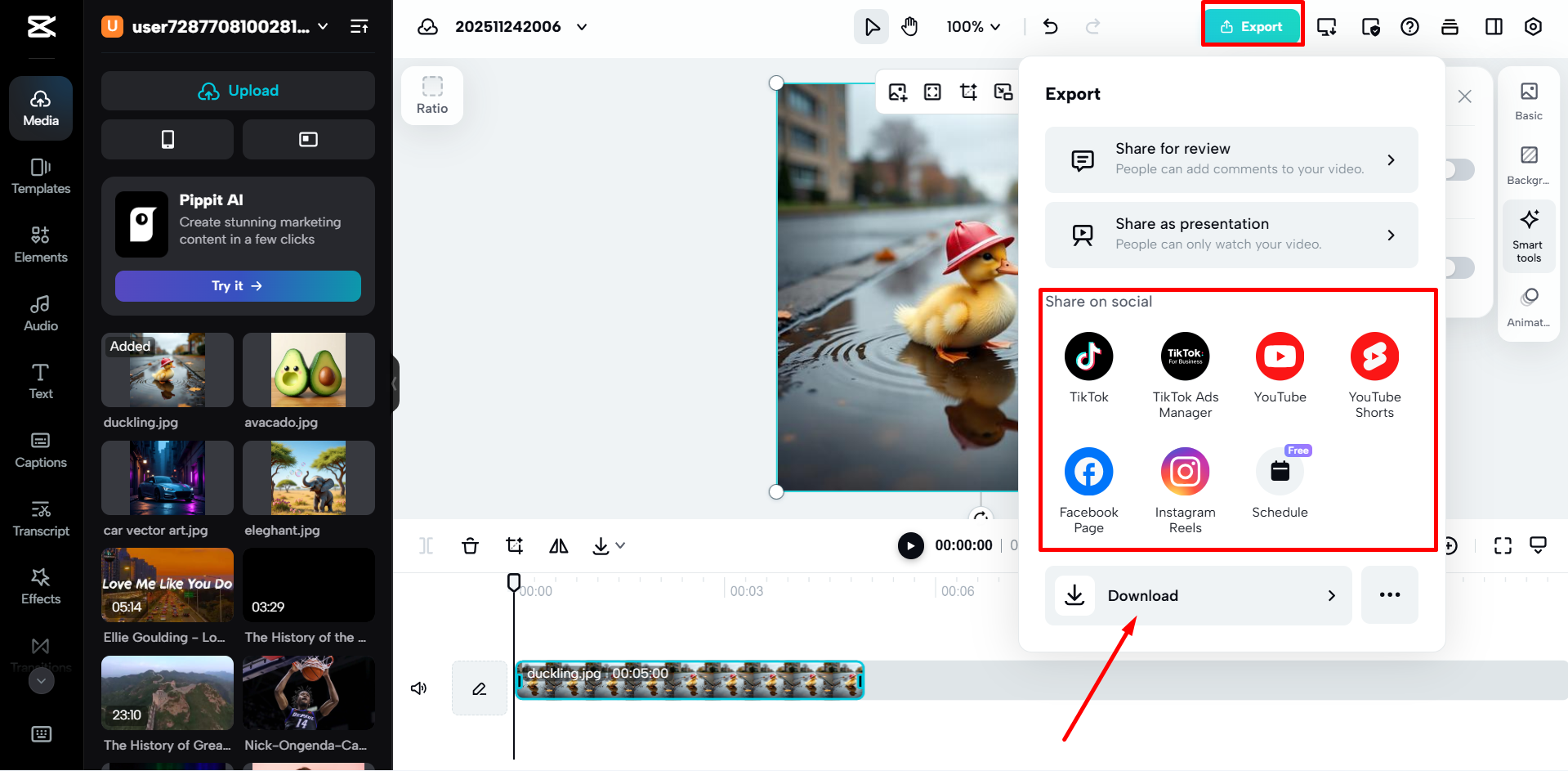Viewport: 1568px width, 771px height.
Task: Select the eleghant.jpg thumbnail
Action: click(x=309, y=477)
